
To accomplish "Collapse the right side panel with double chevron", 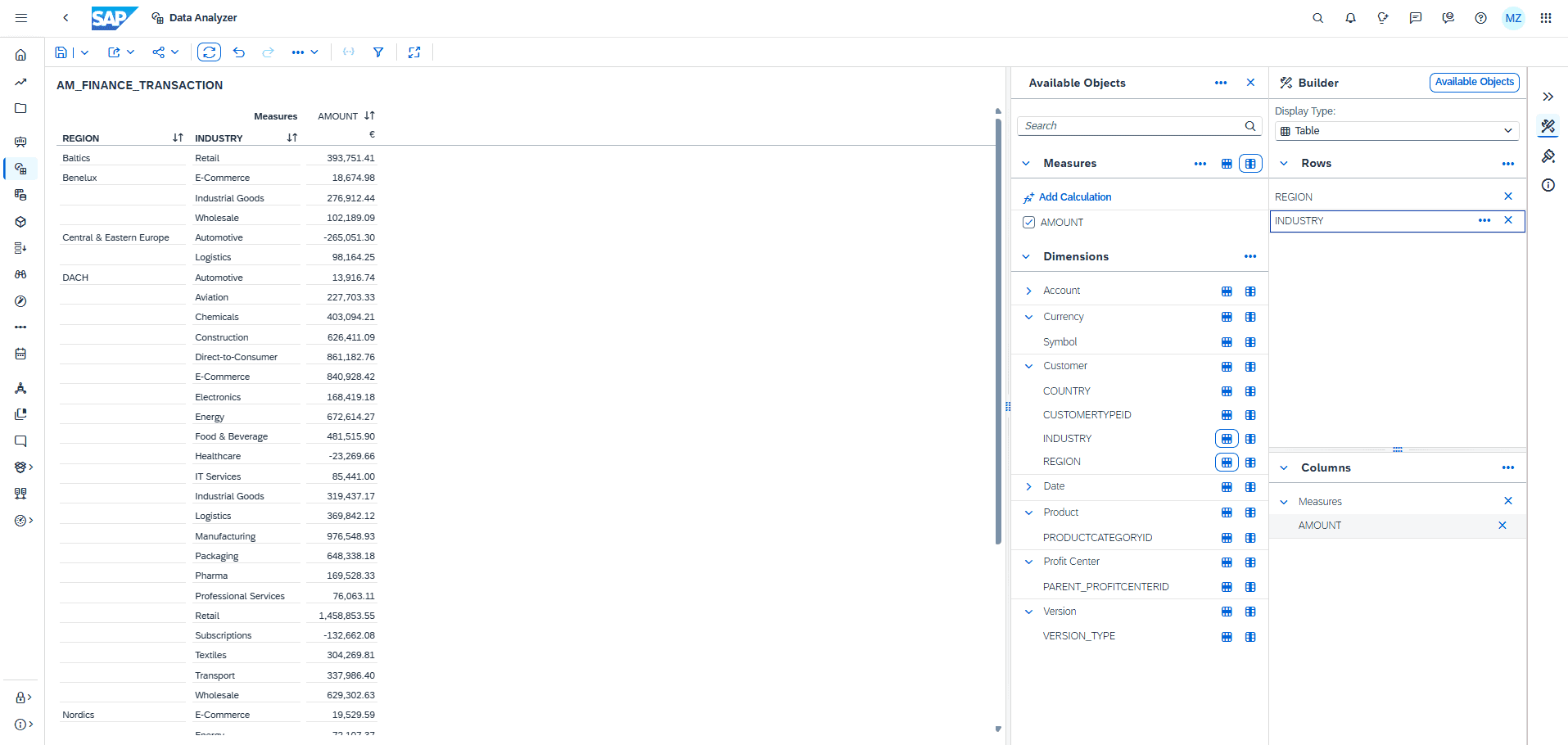I will (x=1548, y=97).
